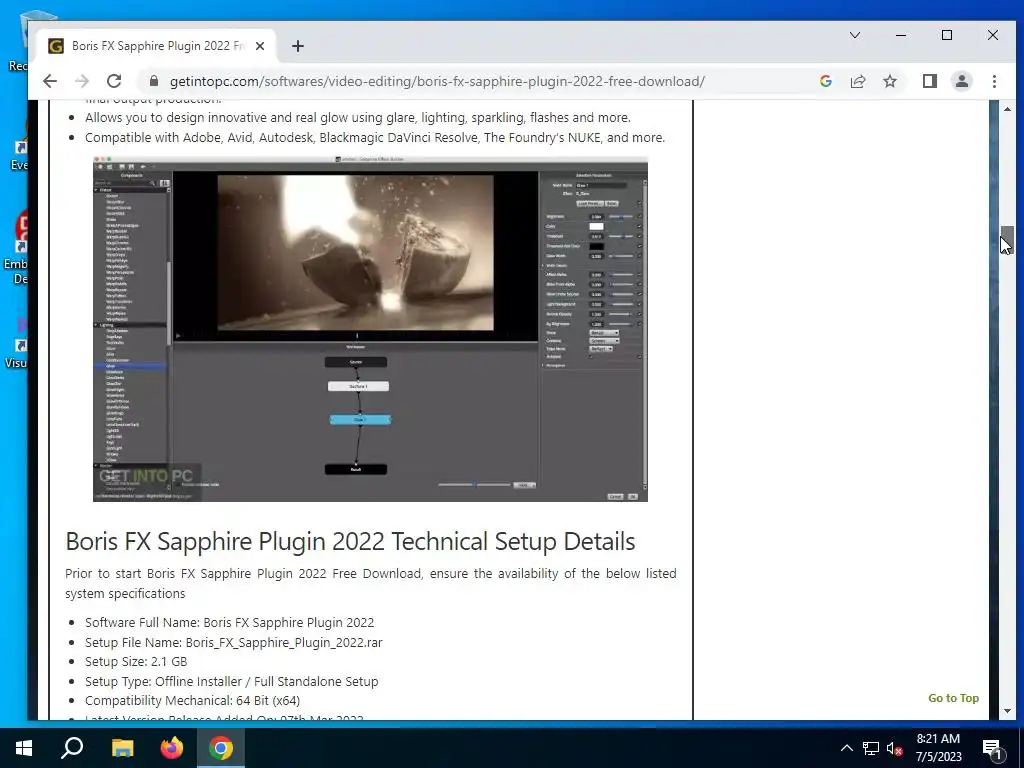The height and width of the screenshot is (768, 1024).
Task: Click the padlock site info icon
Action: (x=154, y=81)
